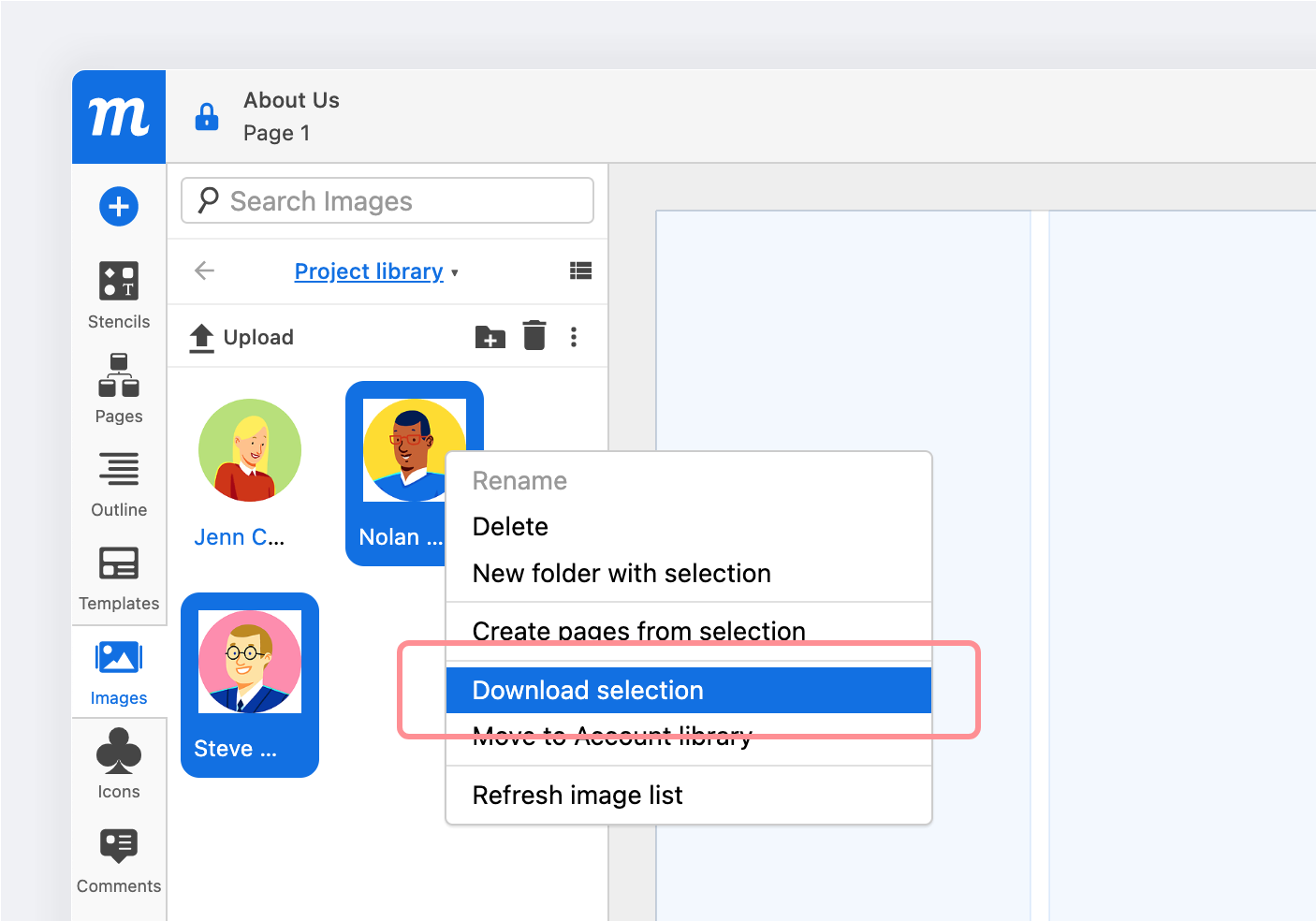The height and width of the screenshot is (921, 1316).
Task: Open the Stencils panel
Action: (119, 295)
